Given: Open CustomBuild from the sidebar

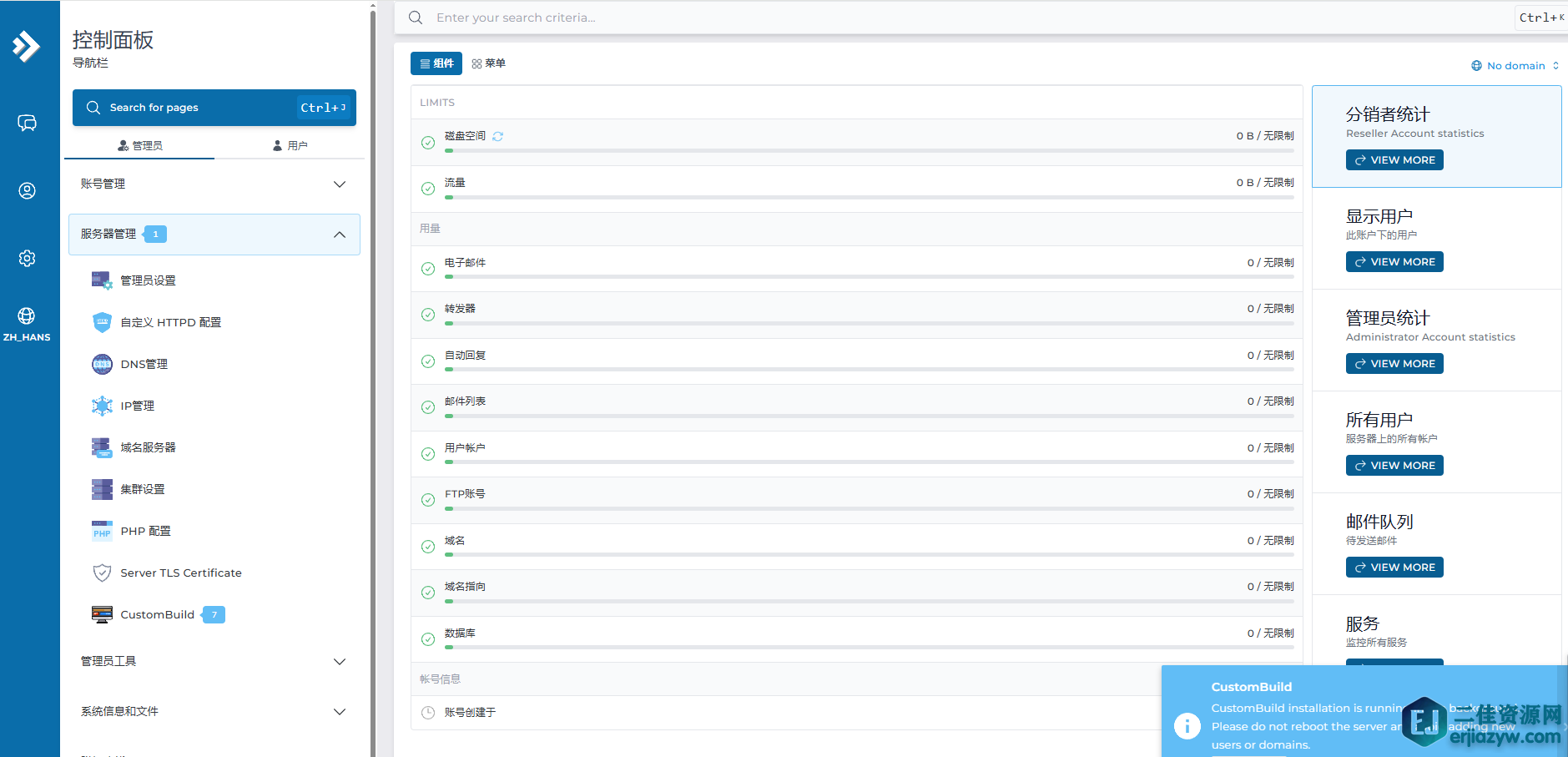Looking at the screenshot, I should [x=157, y=614].
